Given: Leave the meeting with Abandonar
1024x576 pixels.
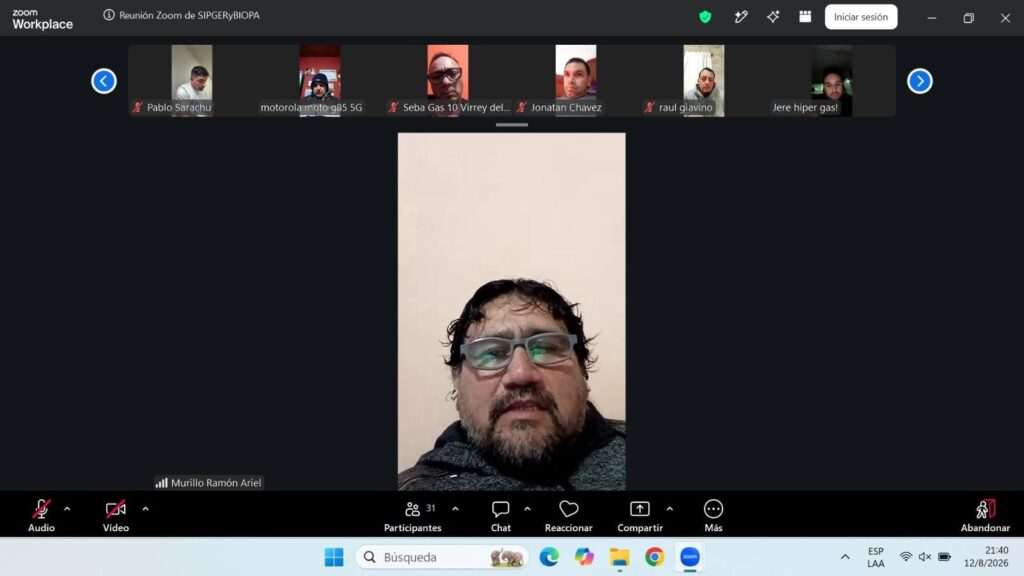Looking at the screenshot, I should 985,515.
